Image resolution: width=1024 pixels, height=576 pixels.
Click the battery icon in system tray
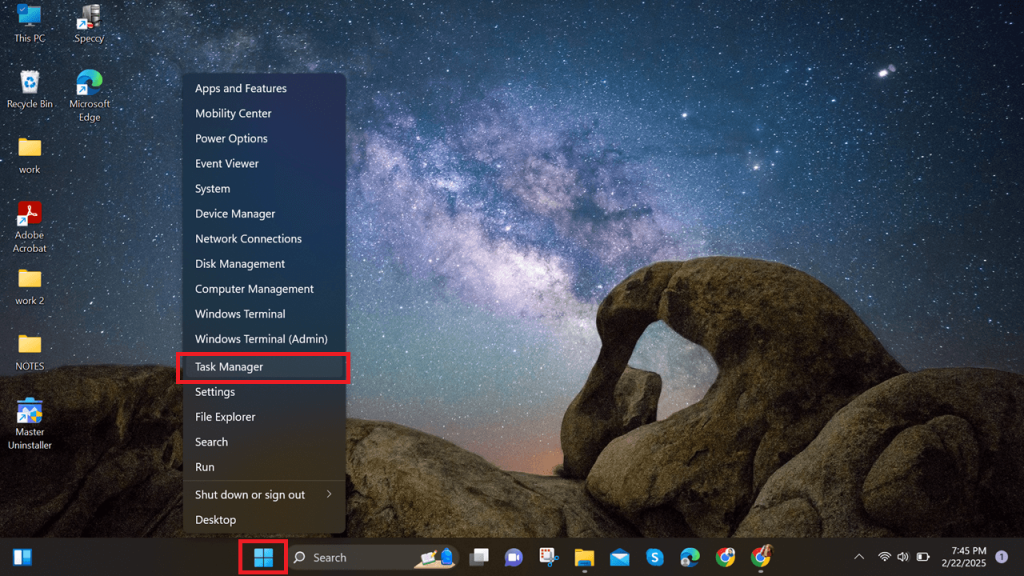(x=923, y=557)
